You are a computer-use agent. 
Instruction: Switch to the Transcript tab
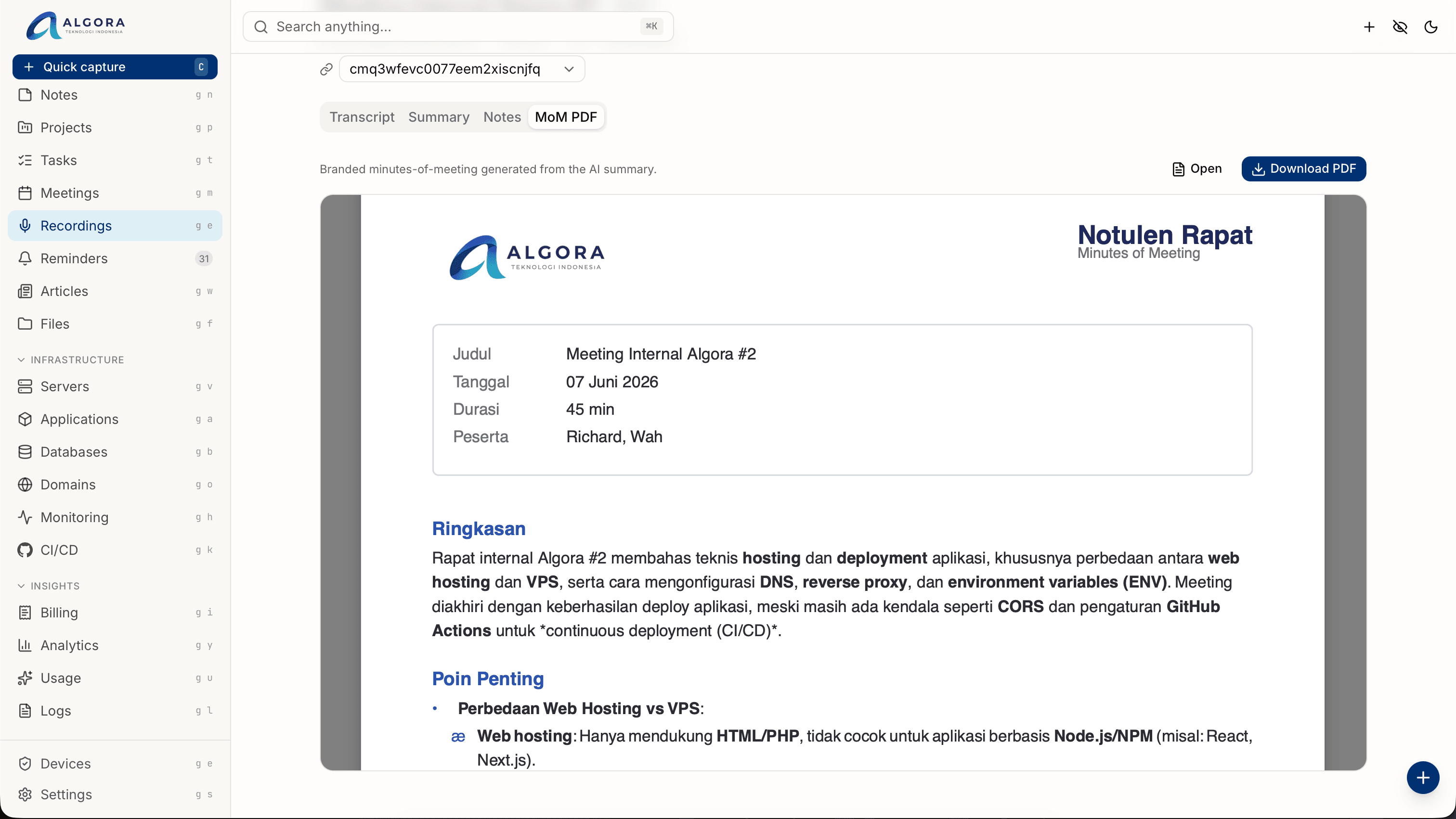pos(362,117)
